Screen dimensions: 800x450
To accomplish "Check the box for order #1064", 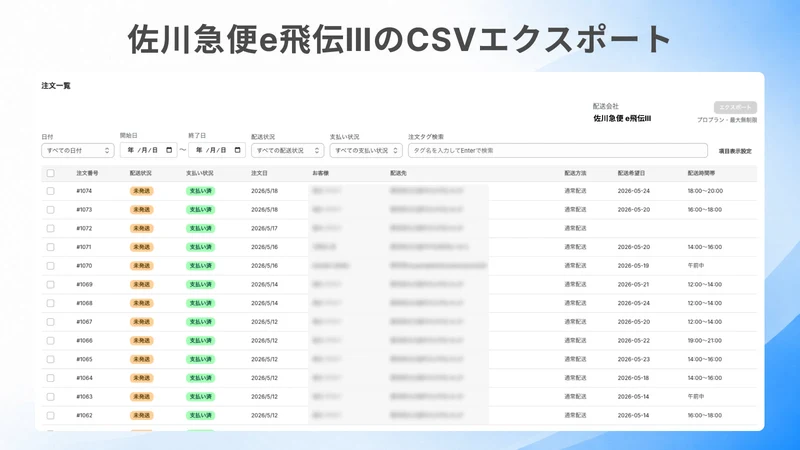I will [x=51, y=378].
